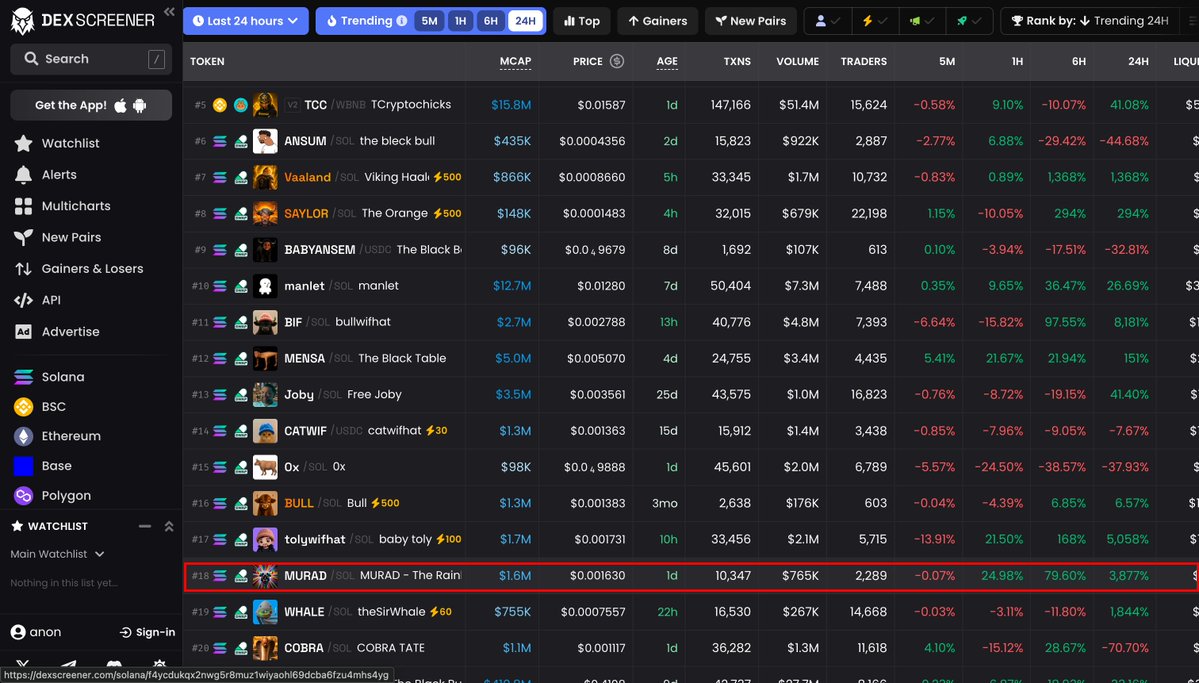
Task: Collapse the left sidebar with double chevron
Action: (169, 11)
